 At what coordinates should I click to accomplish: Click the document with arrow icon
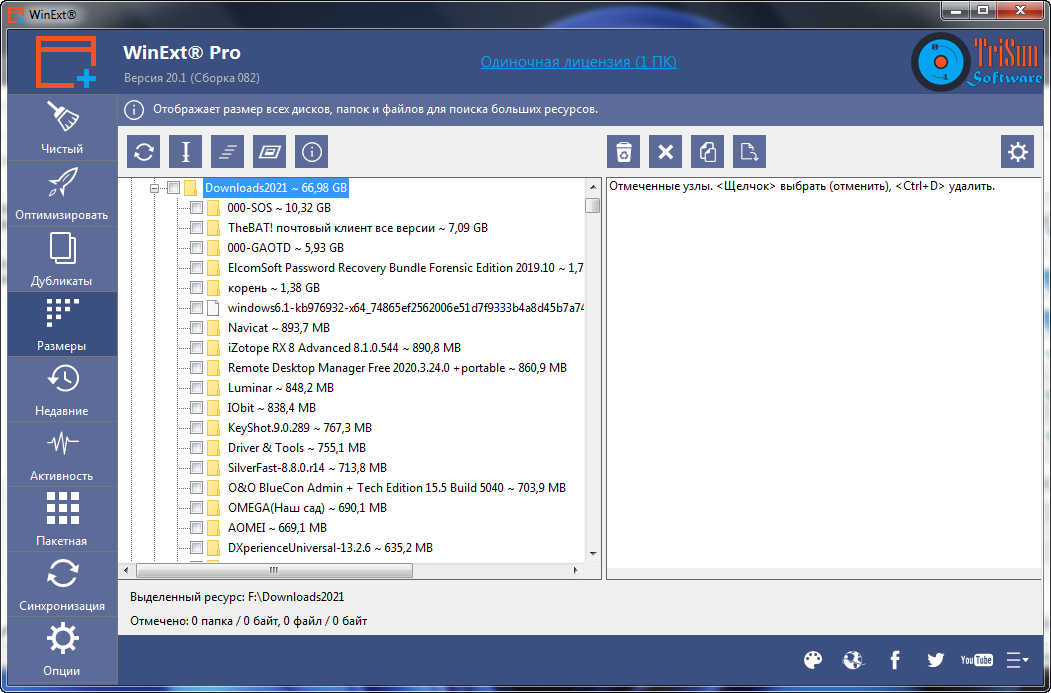point(749,152)
